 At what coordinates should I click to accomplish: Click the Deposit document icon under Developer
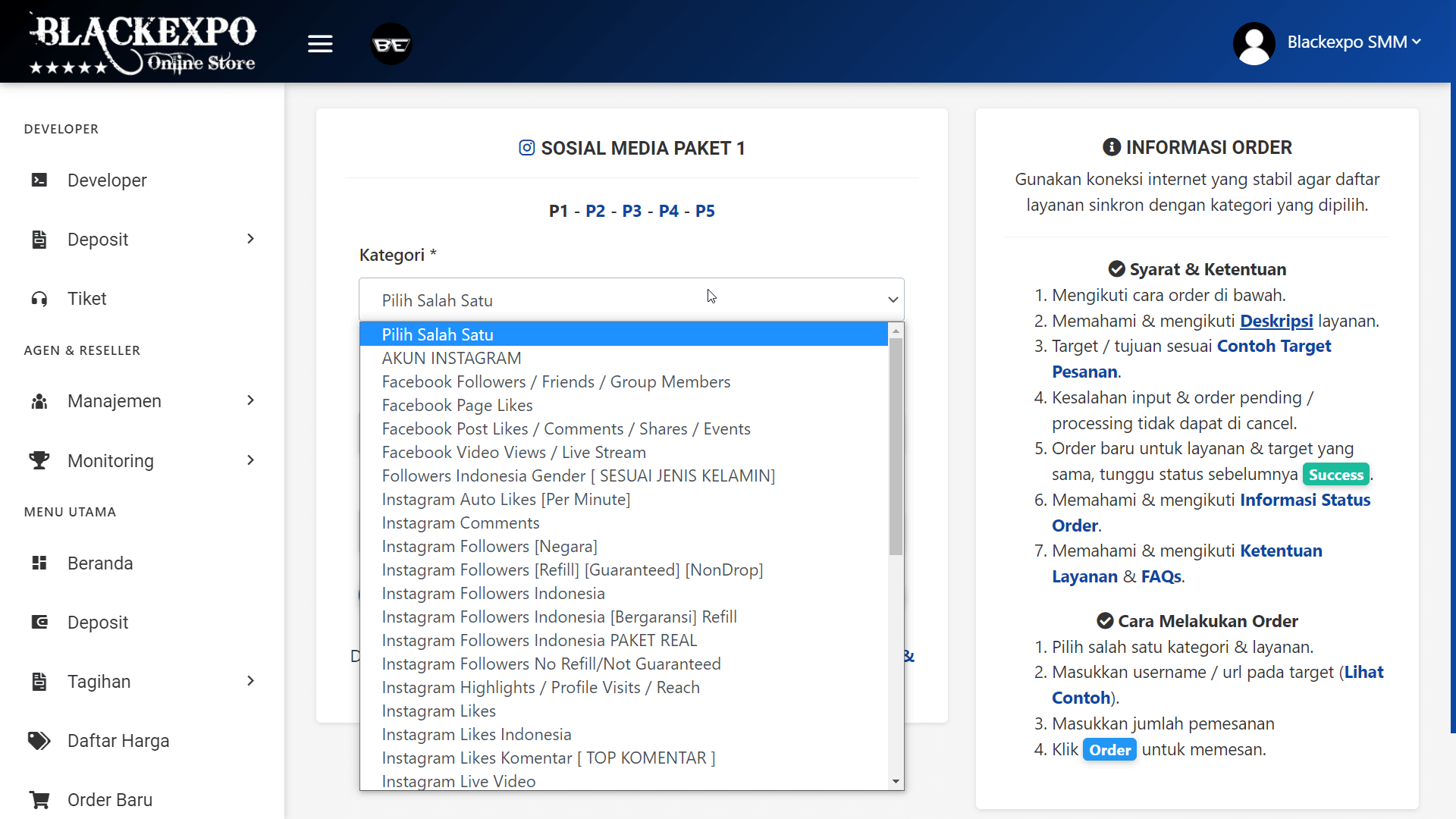(x=39, y=239)
